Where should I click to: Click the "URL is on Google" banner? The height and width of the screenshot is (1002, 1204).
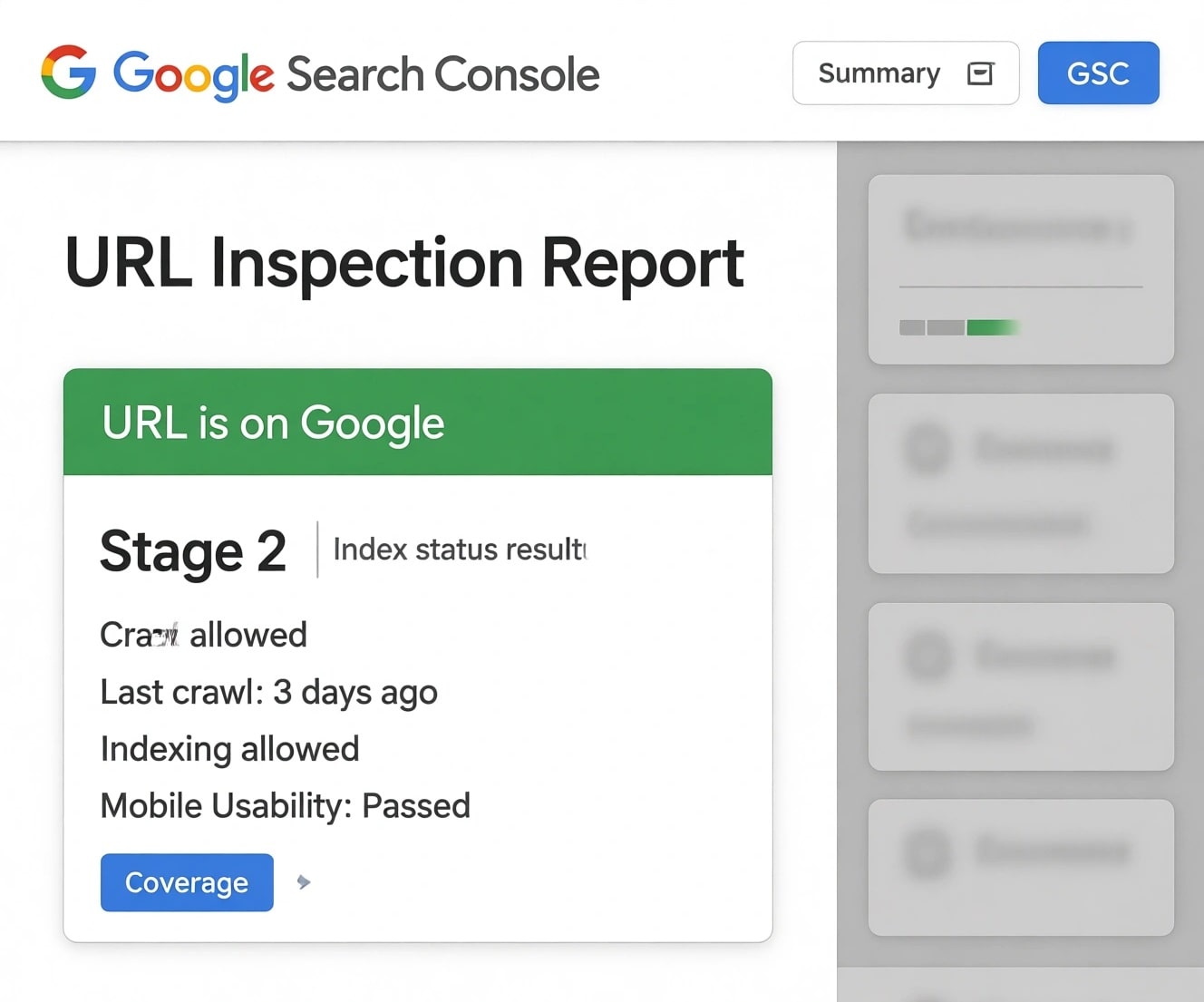(416, 423)
